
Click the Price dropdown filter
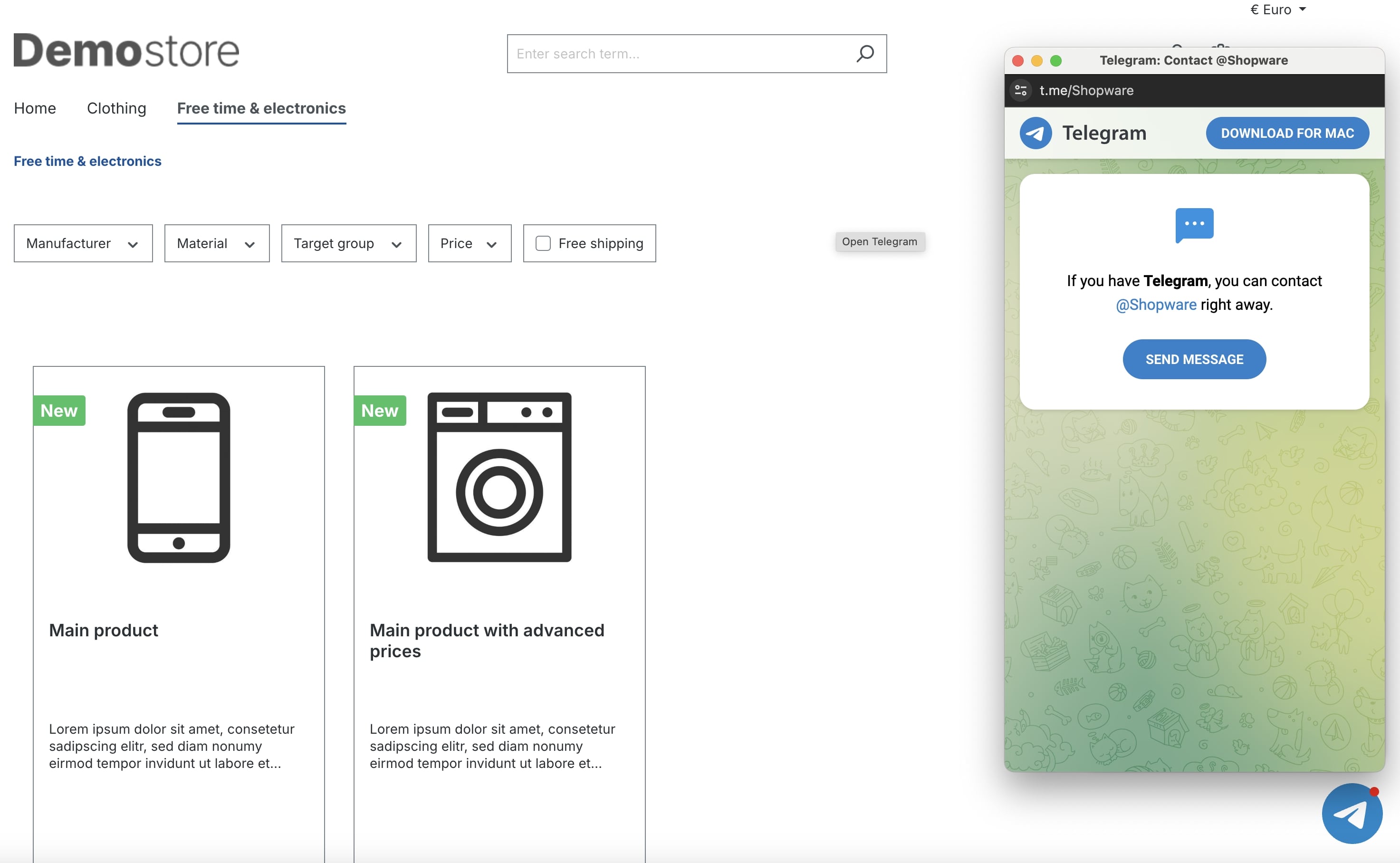[468, 243]
